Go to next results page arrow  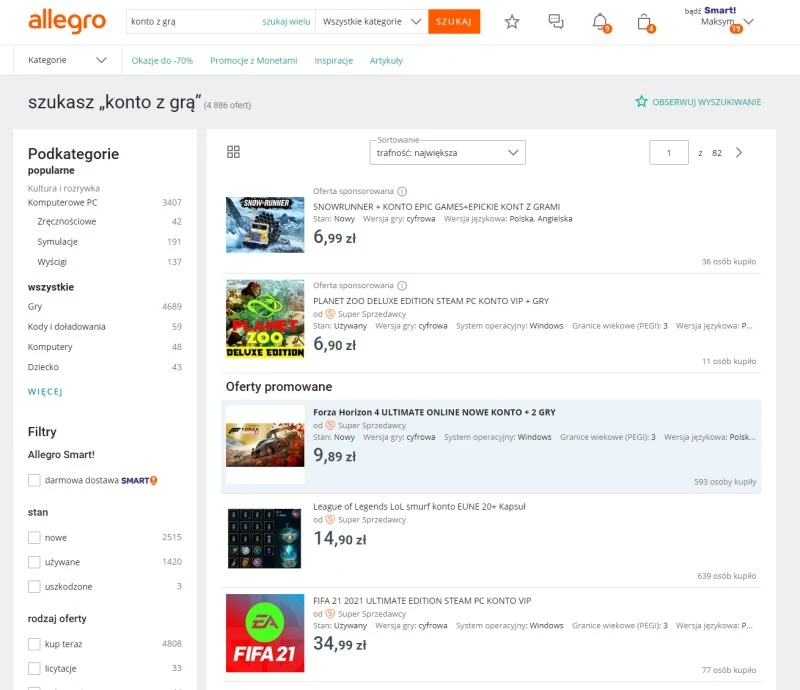739,152
